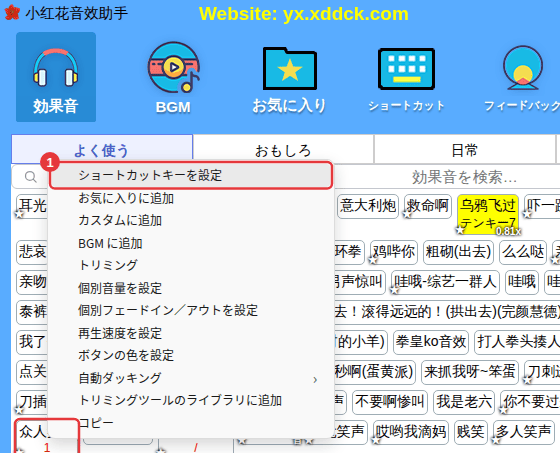
Task: Click the red flower app logo
Action: tap(12, 13)
